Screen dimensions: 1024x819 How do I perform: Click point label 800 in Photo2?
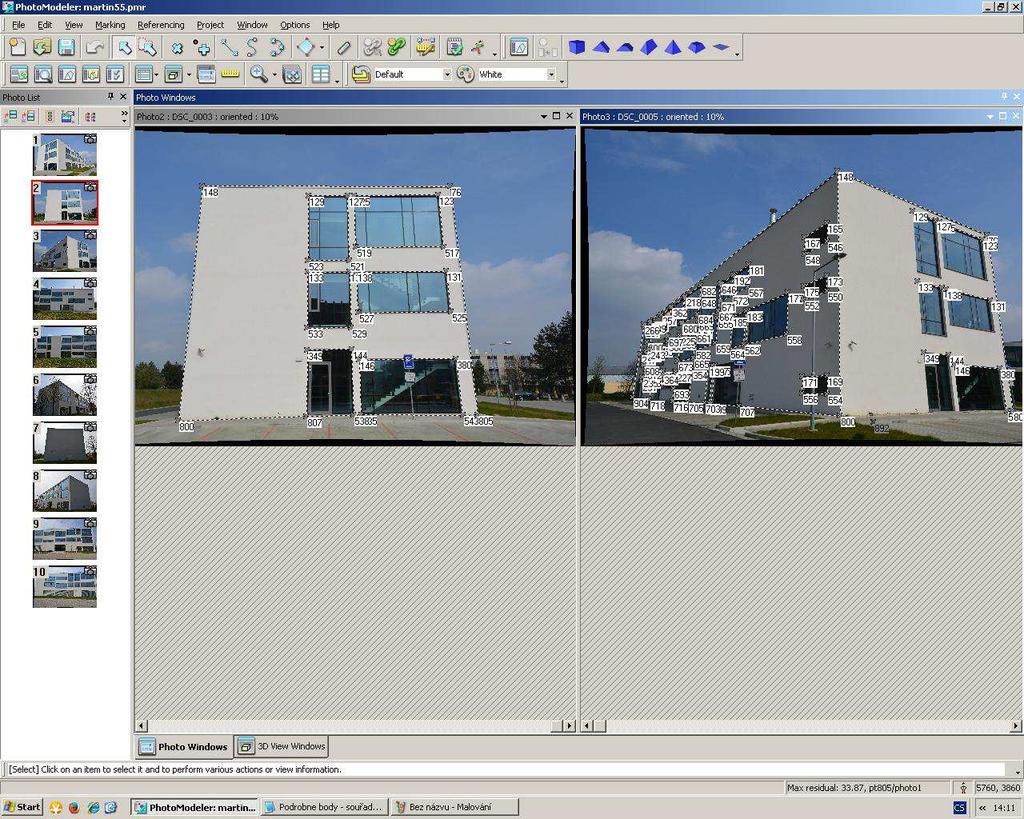(x=186, y=426)
